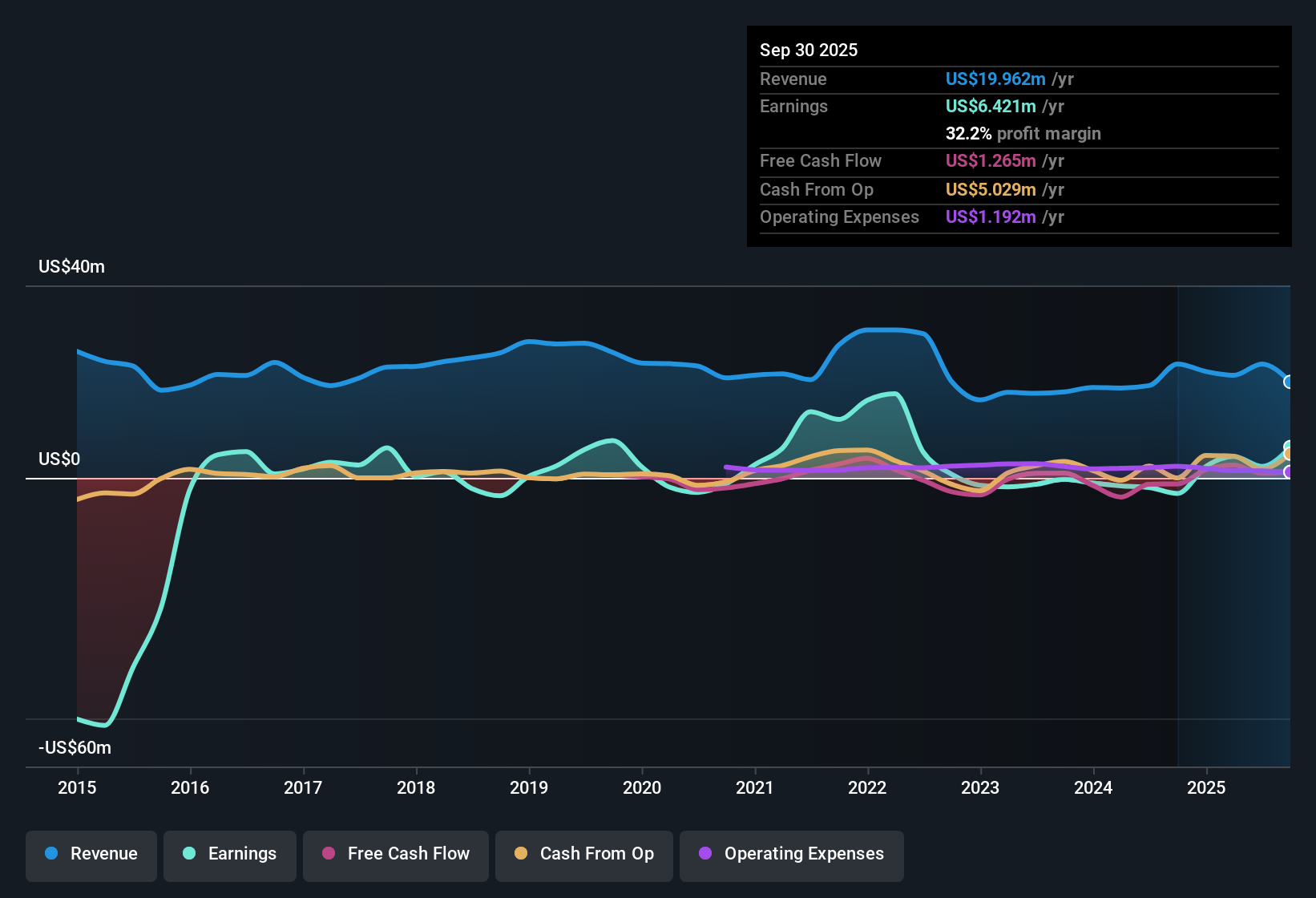Select the 2025 axis label
Screen dimensions: 1316x898
pyautogui.click(x=1208, y=788)
